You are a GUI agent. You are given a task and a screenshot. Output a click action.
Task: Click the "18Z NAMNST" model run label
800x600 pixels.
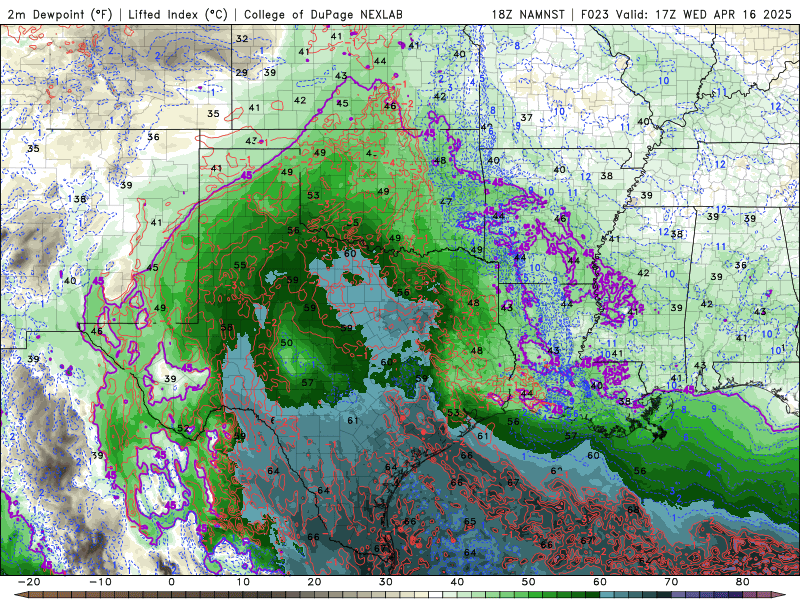tap(528, 14)
